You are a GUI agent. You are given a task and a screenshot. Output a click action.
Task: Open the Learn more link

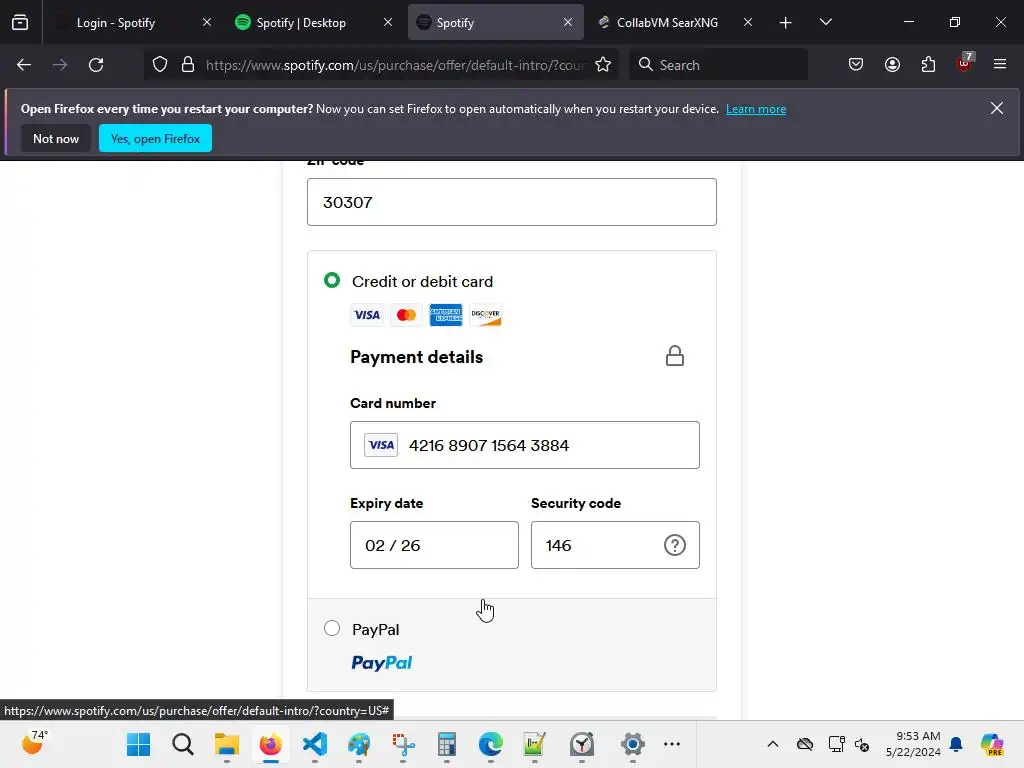(756, 109)
